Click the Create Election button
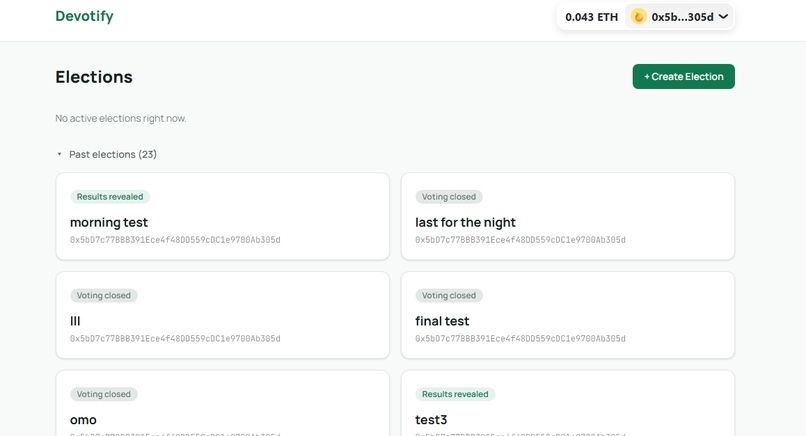The height and width of the screenshot is (436, 806). coord(684,77)
